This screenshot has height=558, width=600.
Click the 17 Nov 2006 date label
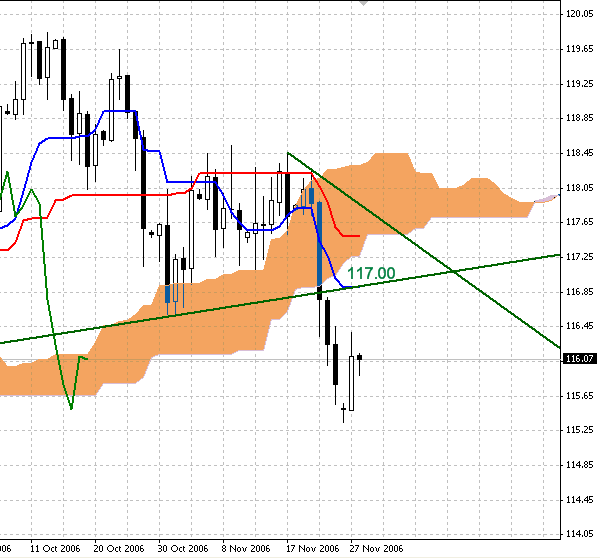tap(312, 549)
